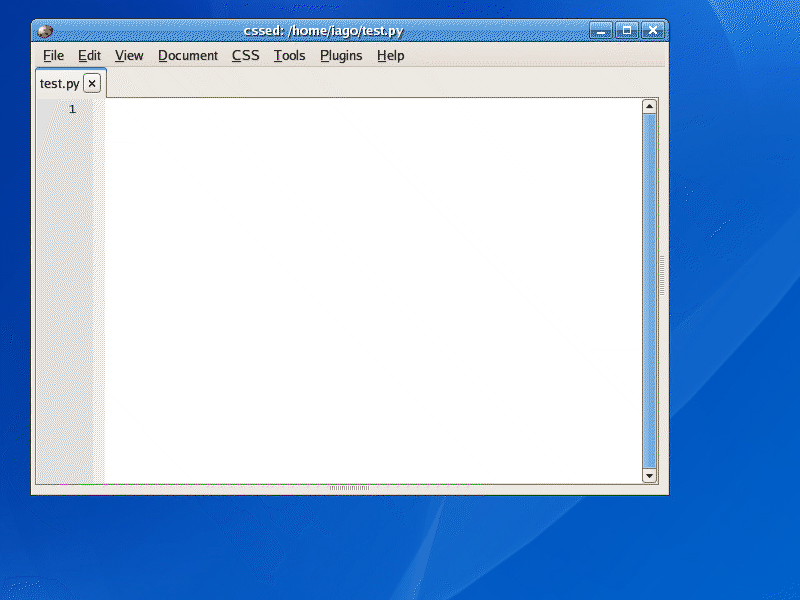
Task: Minimize the cssed window
Action: [601, 31]
